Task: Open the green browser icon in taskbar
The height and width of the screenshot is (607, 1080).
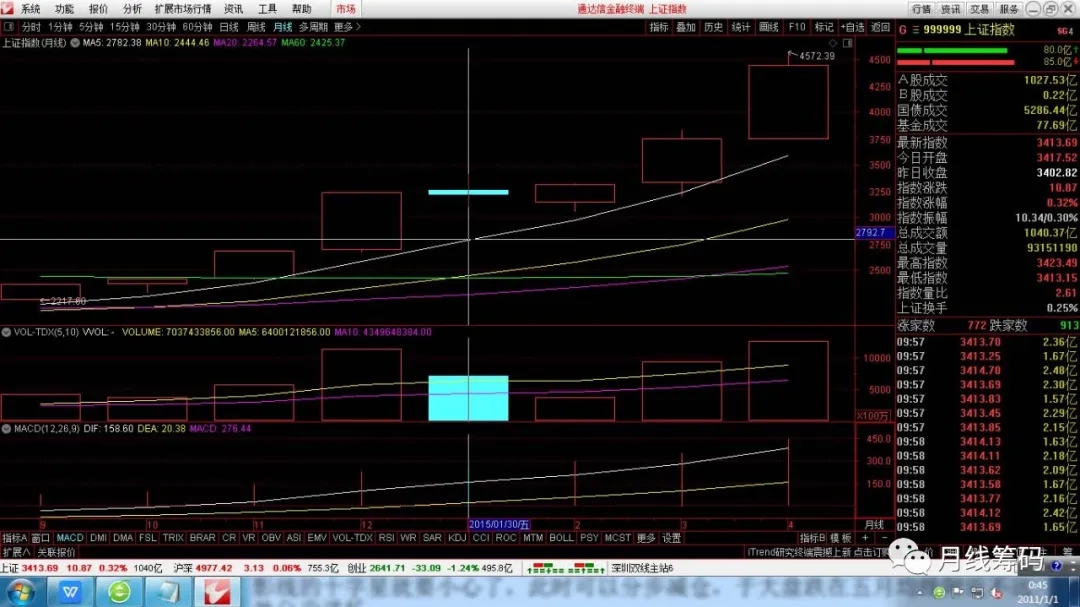Action: point(119,592)
